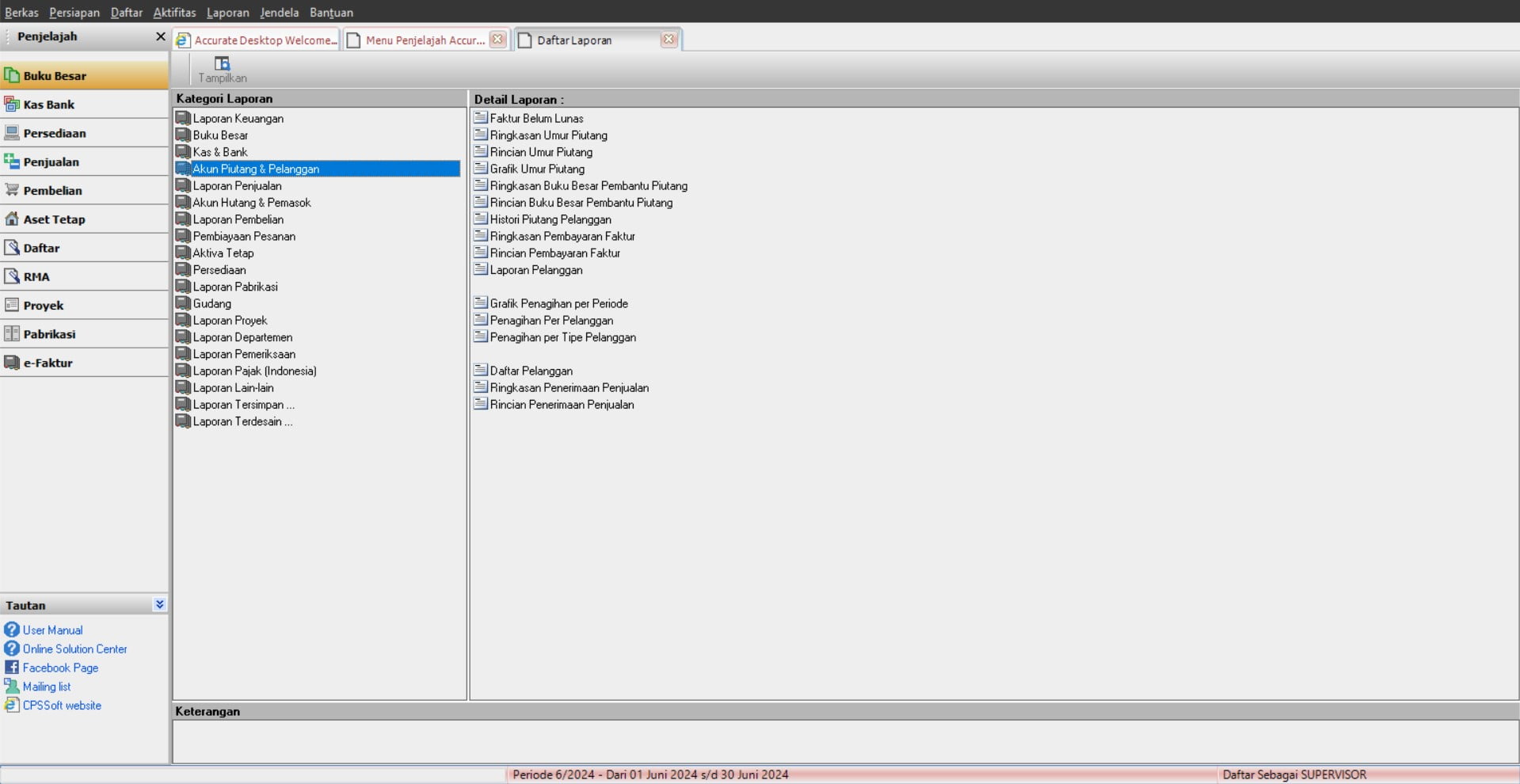Select Laporan Keuangan report category
This screenshot has height=784, width=1520.
click(238, 119)
